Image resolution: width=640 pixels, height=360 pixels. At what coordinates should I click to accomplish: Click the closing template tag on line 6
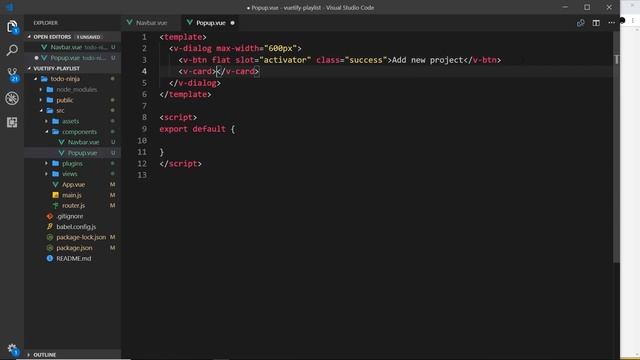coord(185,94)
